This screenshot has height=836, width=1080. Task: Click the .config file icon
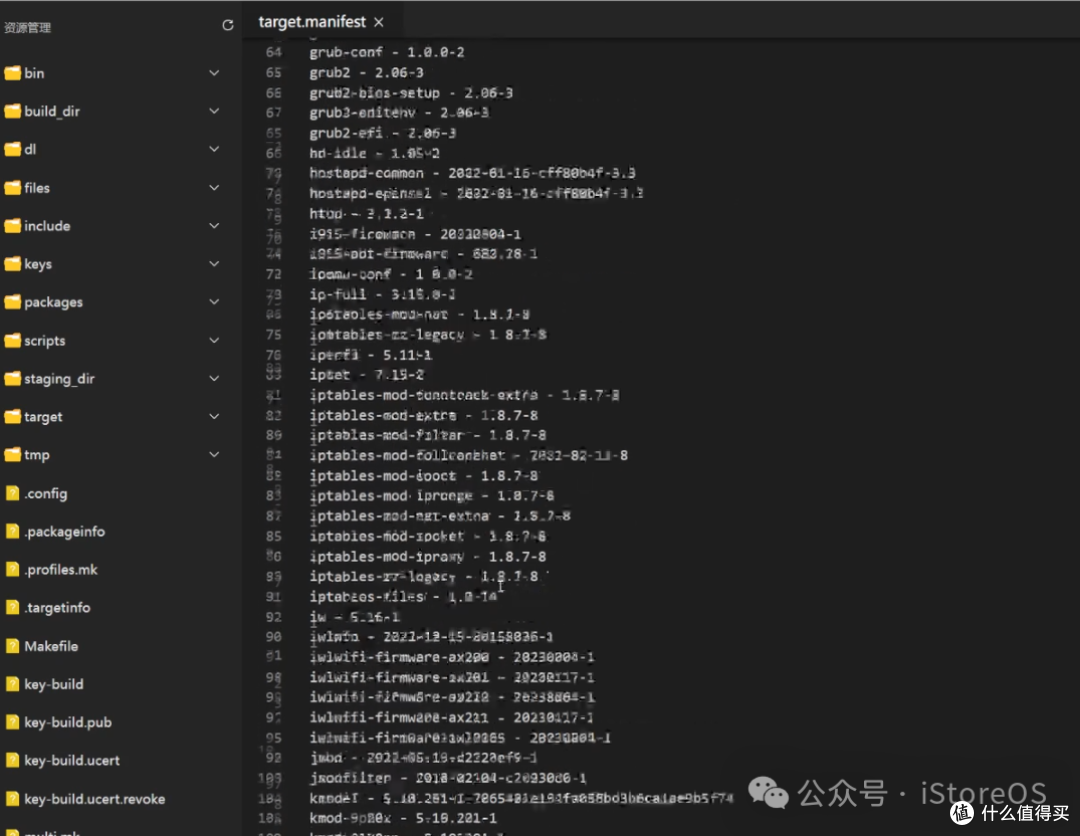[x=12, y=493]
